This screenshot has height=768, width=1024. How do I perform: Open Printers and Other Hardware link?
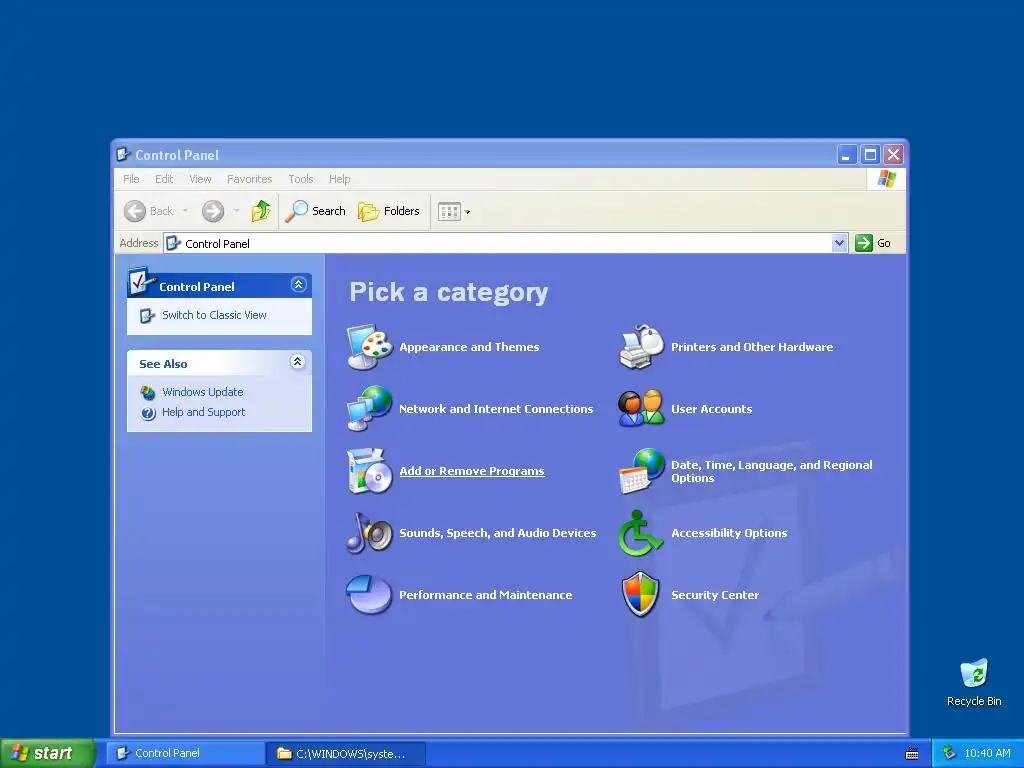pyautogui.click(x=752, y=347)
